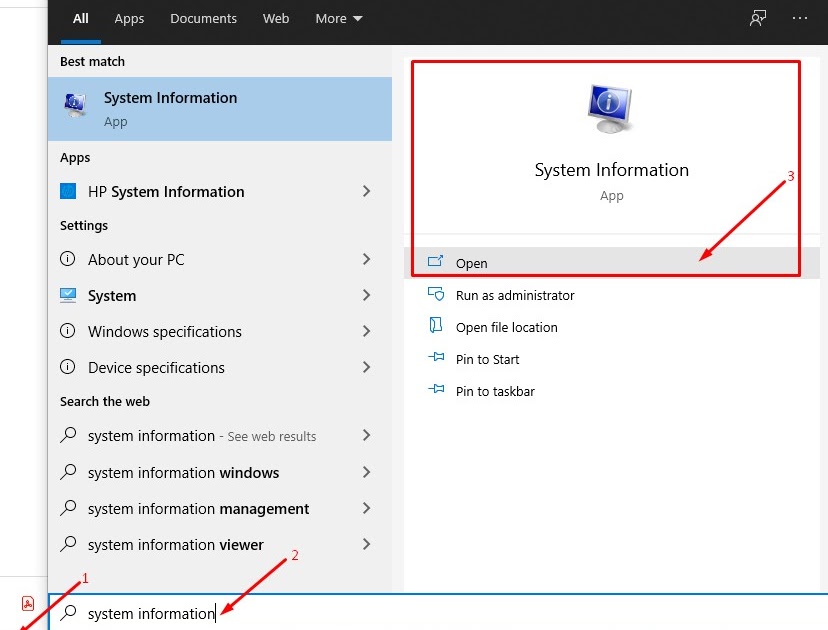Click magnifier icon beside 'system information viewer'
The width and height of the screenshot is (828, 630).
68,544
